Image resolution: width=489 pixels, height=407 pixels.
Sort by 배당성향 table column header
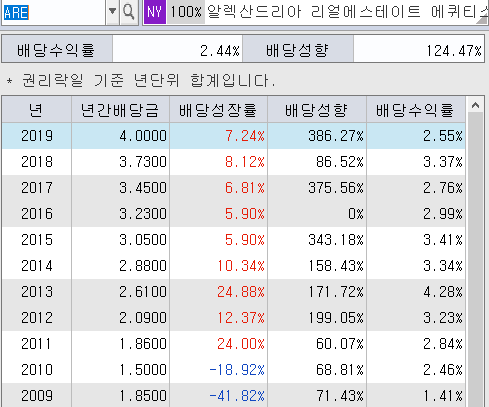[317, 110]
